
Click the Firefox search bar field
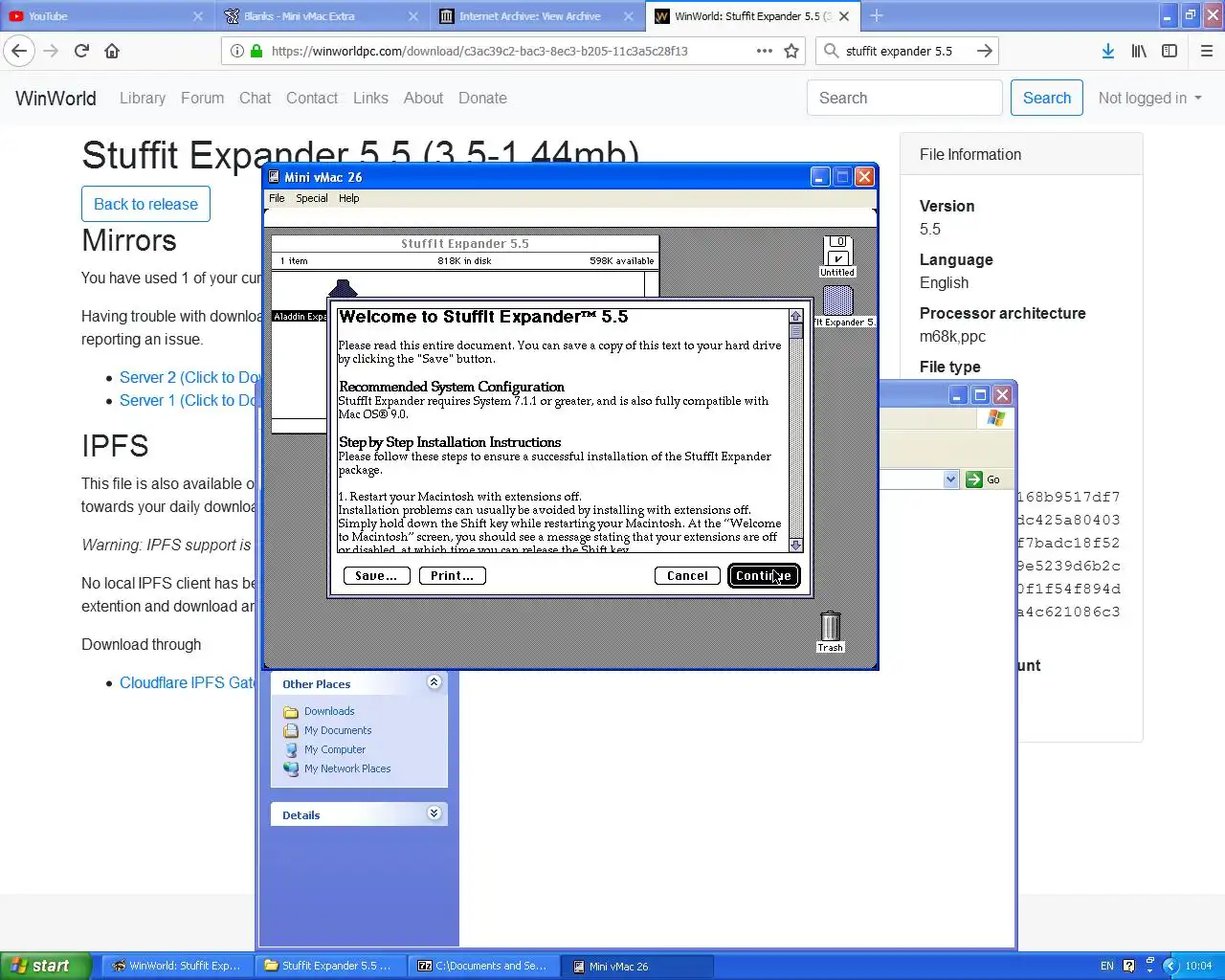coord(904,51)
